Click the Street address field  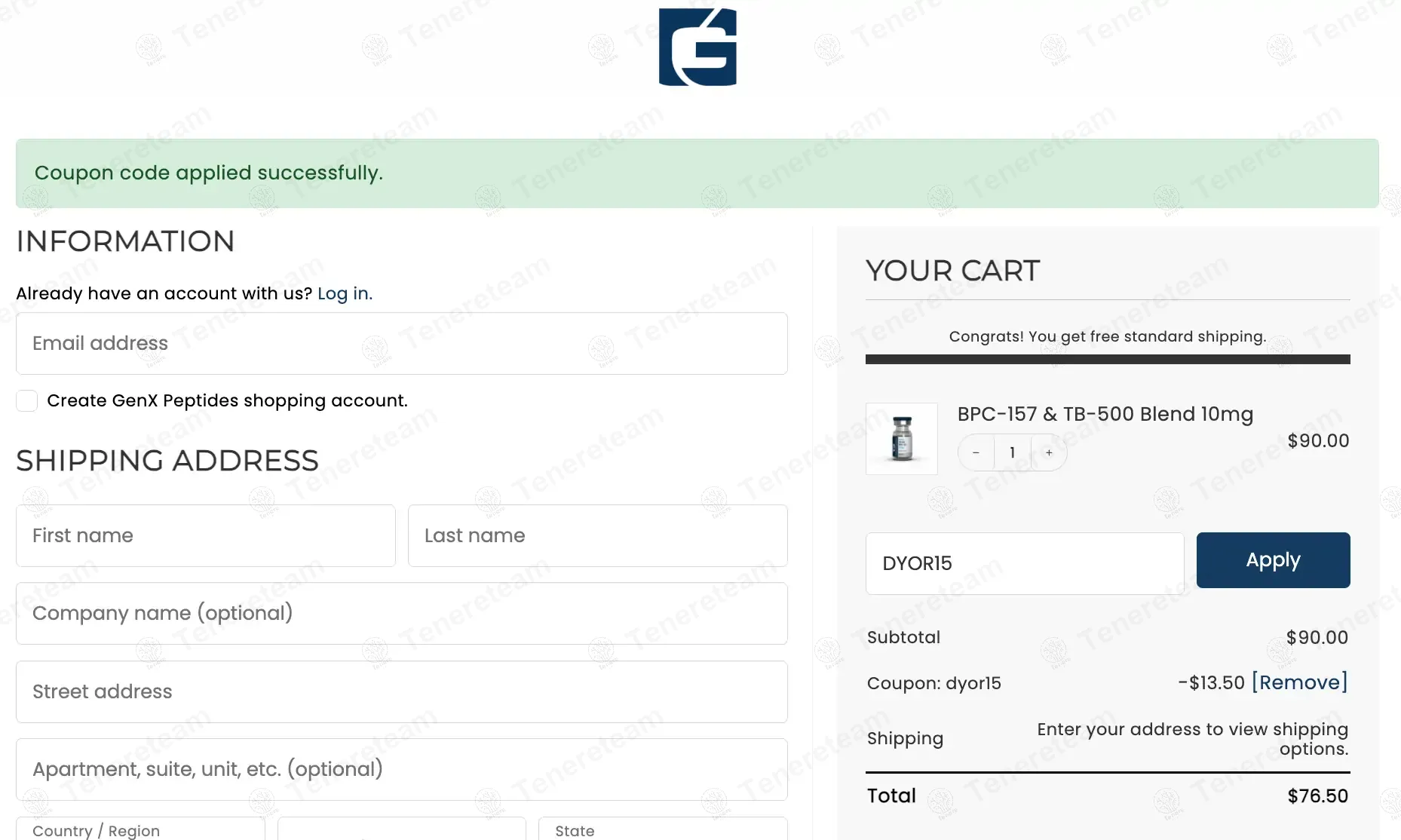pos(401,692)
